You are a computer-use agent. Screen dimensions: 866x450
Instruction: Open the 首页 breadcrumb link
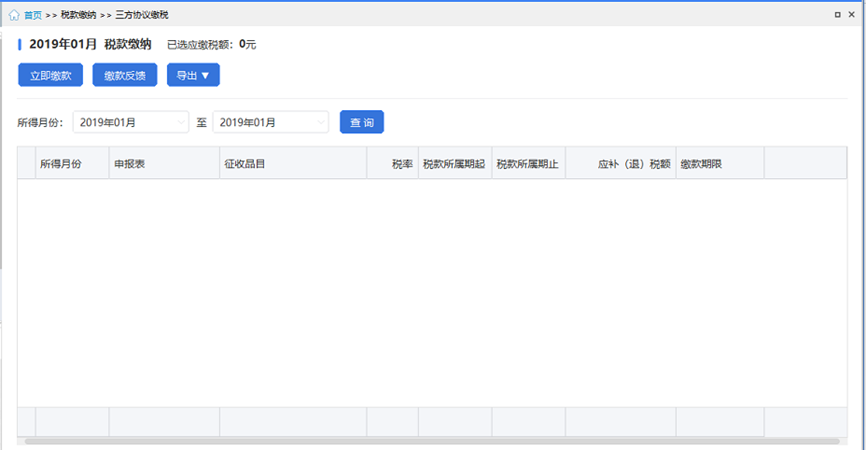(33, 15)
